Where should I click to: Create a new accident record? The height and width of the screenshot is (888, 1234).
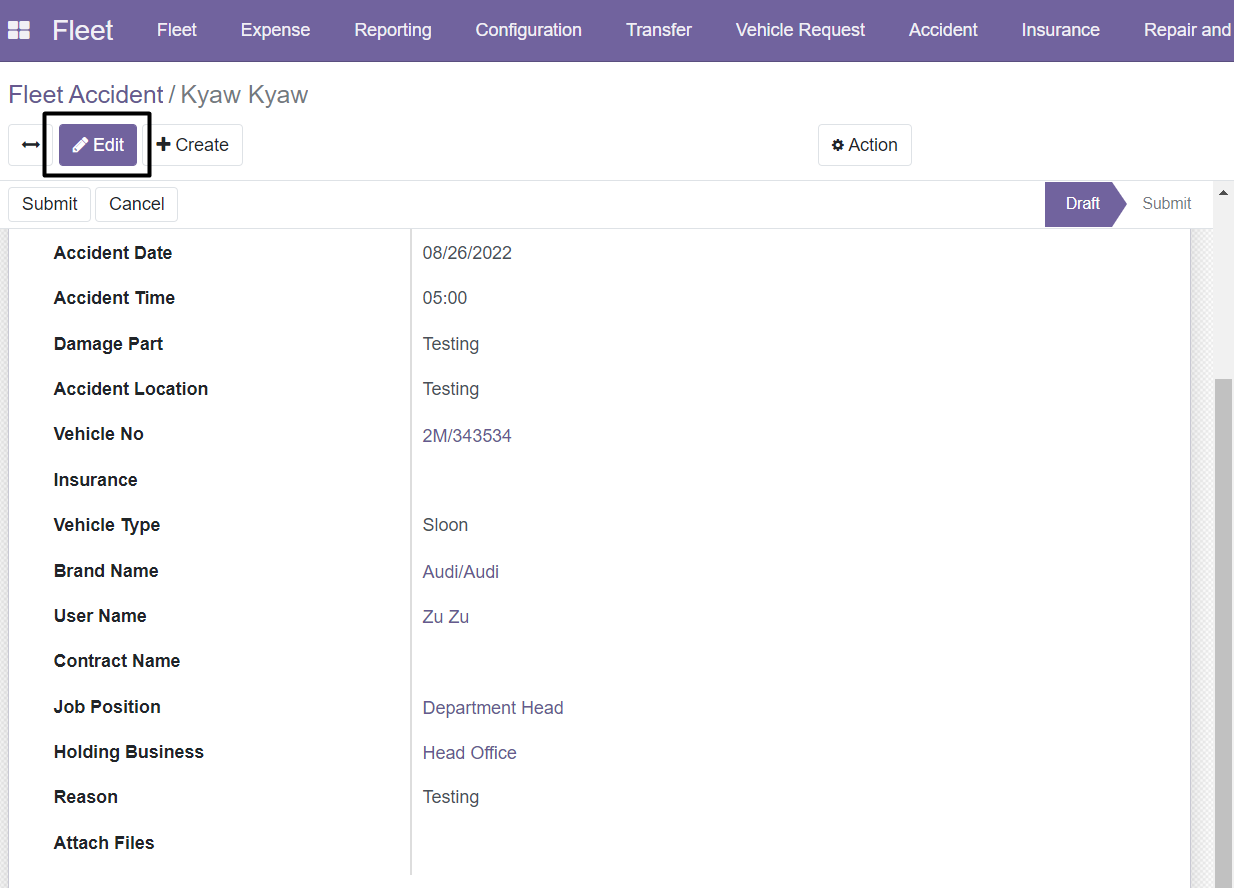[x=193, y=145]
